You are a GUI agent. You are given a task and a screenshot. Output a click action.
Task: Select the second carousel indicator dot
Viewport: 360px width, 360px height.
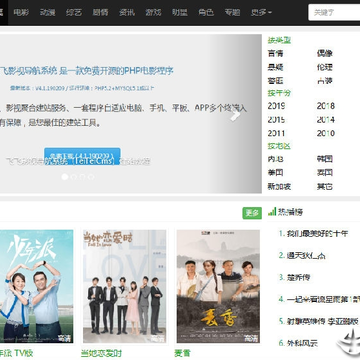(74, 177)
